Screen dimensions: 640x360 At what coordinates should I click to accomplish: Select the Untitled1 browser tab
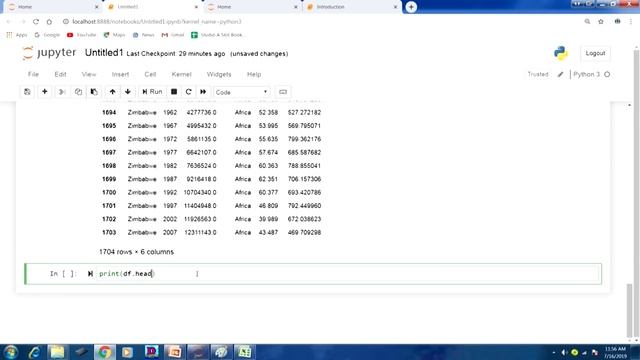click(152, 7)
